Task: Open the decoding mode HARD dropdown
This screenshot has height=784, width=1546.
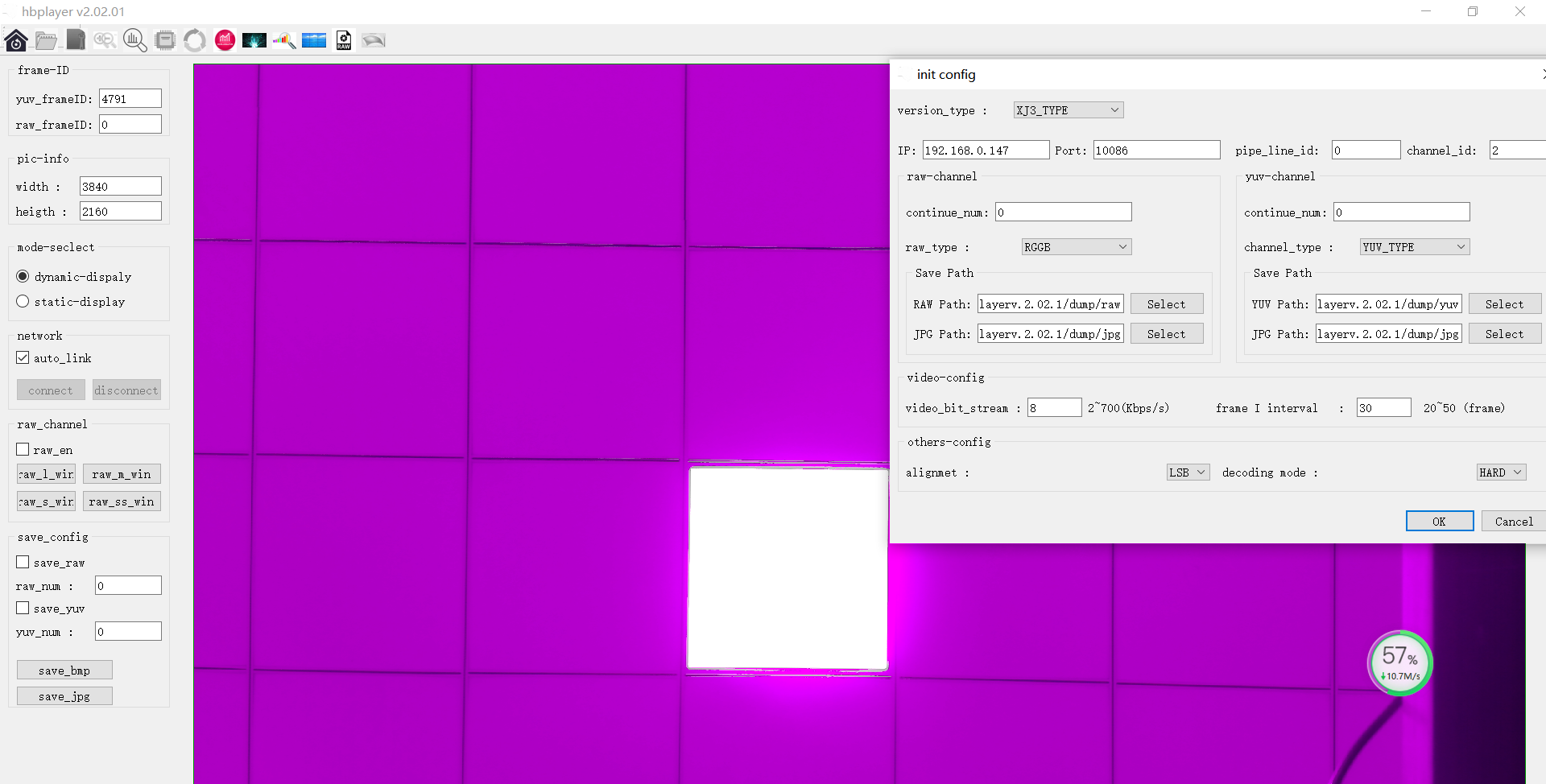Action: tap(1501, 472)
